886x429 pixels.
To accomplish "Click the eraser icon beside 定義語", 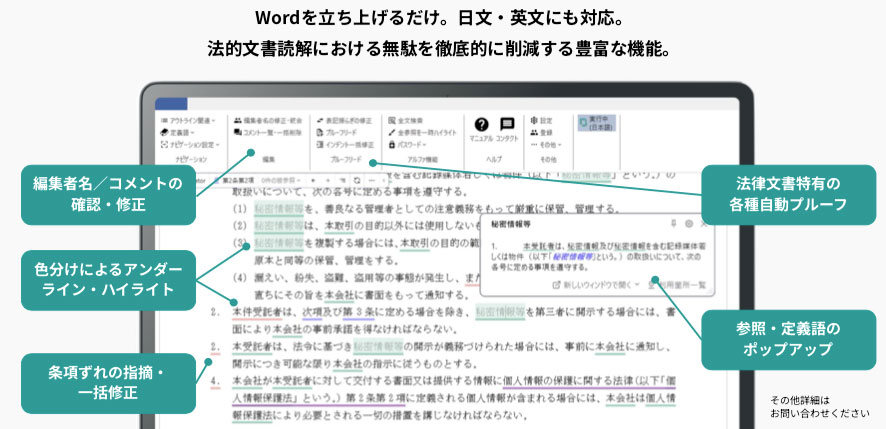I will click(x=164, y=132).
